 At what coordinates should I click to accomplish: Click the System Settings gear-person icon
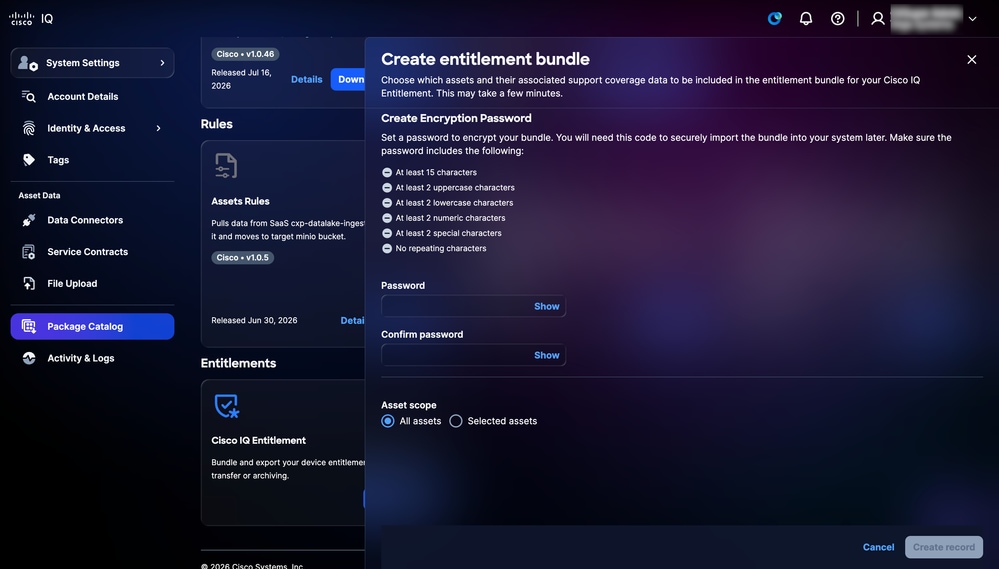[27, 62]
